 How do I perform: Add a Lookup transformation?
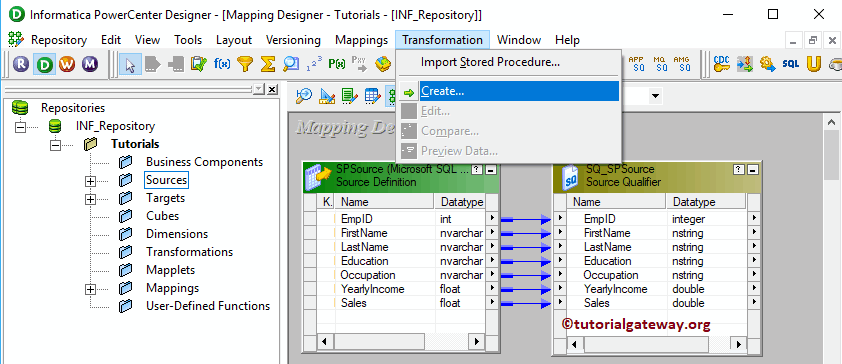291,65
